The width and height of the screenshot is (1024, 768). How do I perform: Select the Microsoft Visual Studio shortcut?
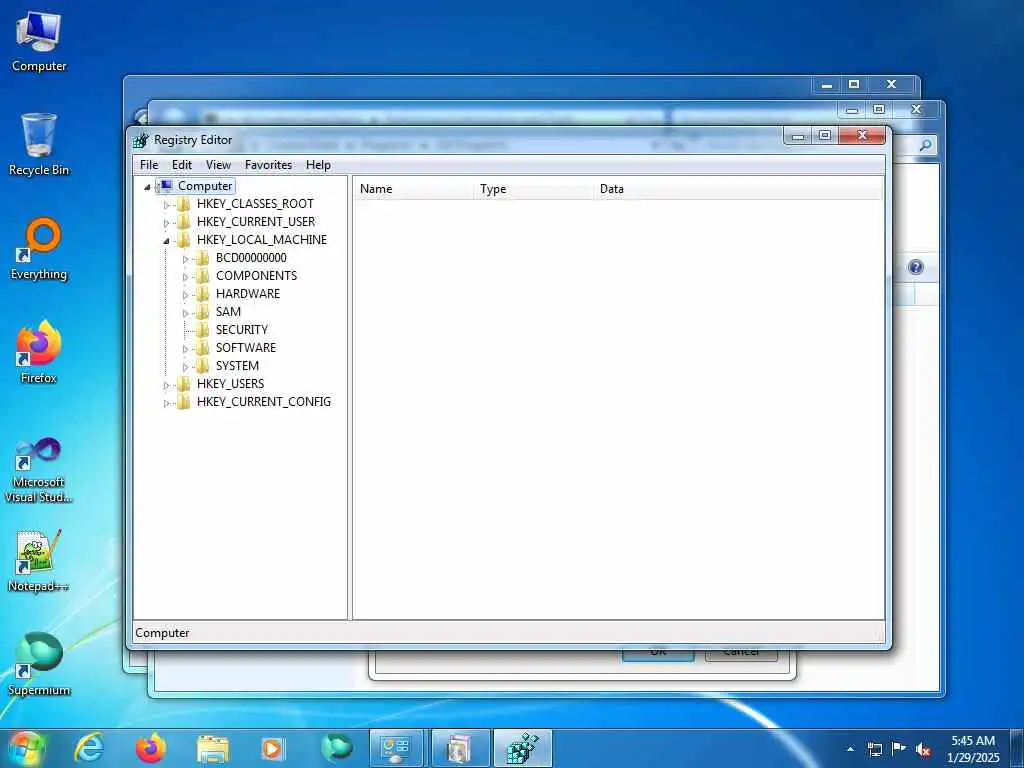tap(39, 470)
